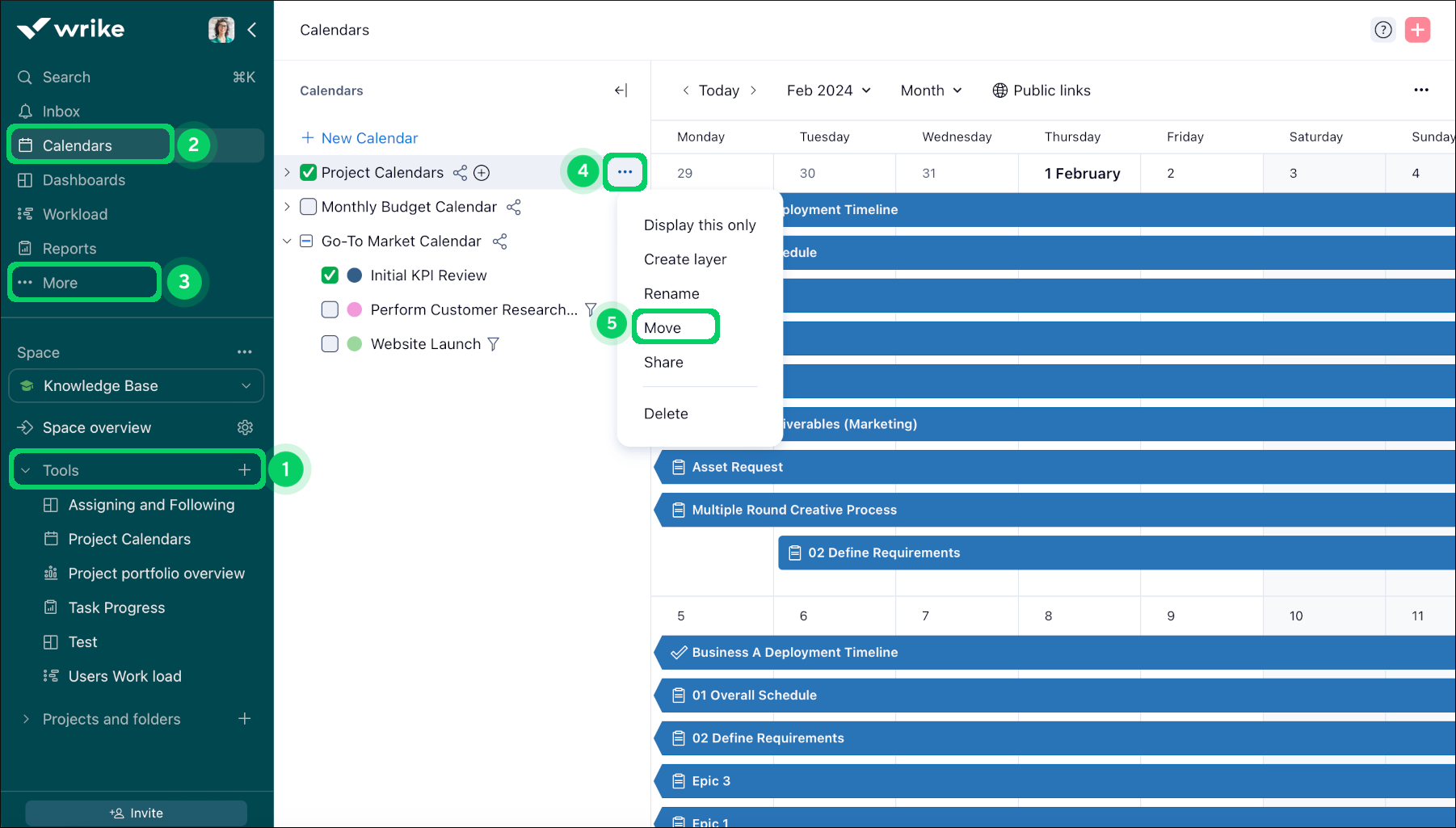The width and height of the screenshot is (1456, 828).
Task: Click the add layer icon beside Project Calendars
Action: pos(482,173)
